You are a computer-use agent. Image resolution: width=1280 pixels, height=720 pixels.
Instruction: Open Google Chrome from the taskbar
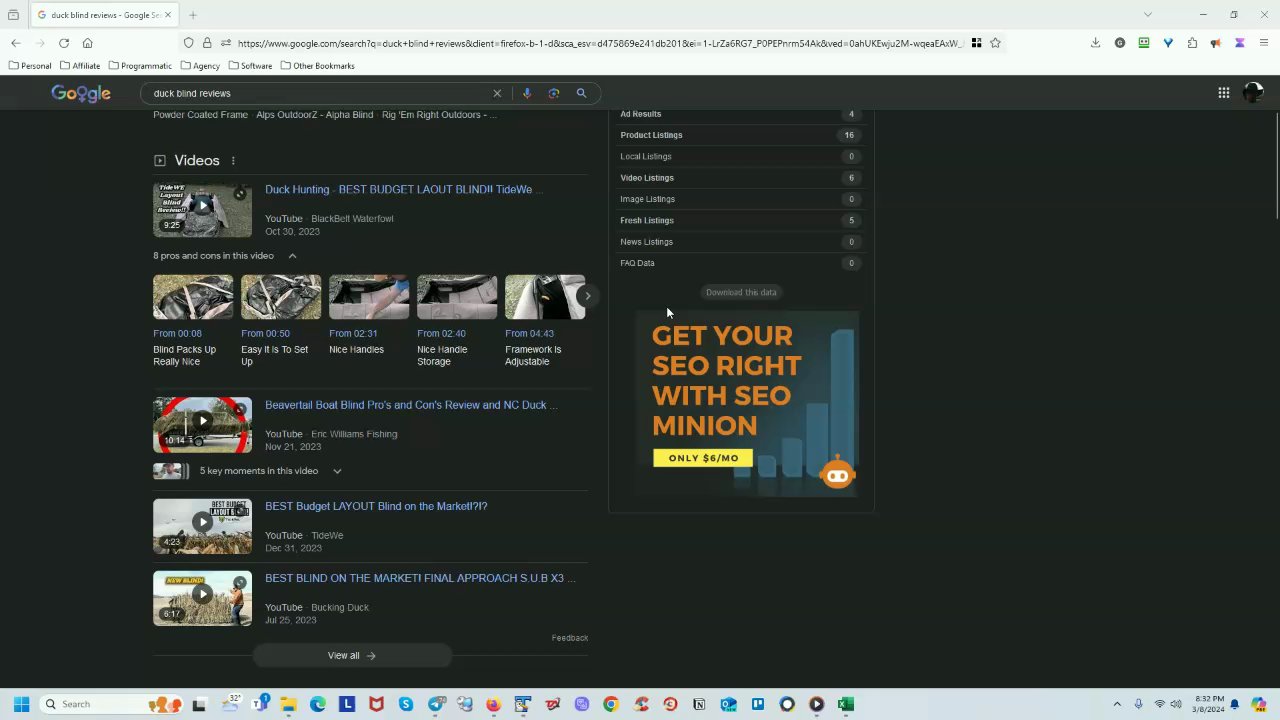point(611,704)
